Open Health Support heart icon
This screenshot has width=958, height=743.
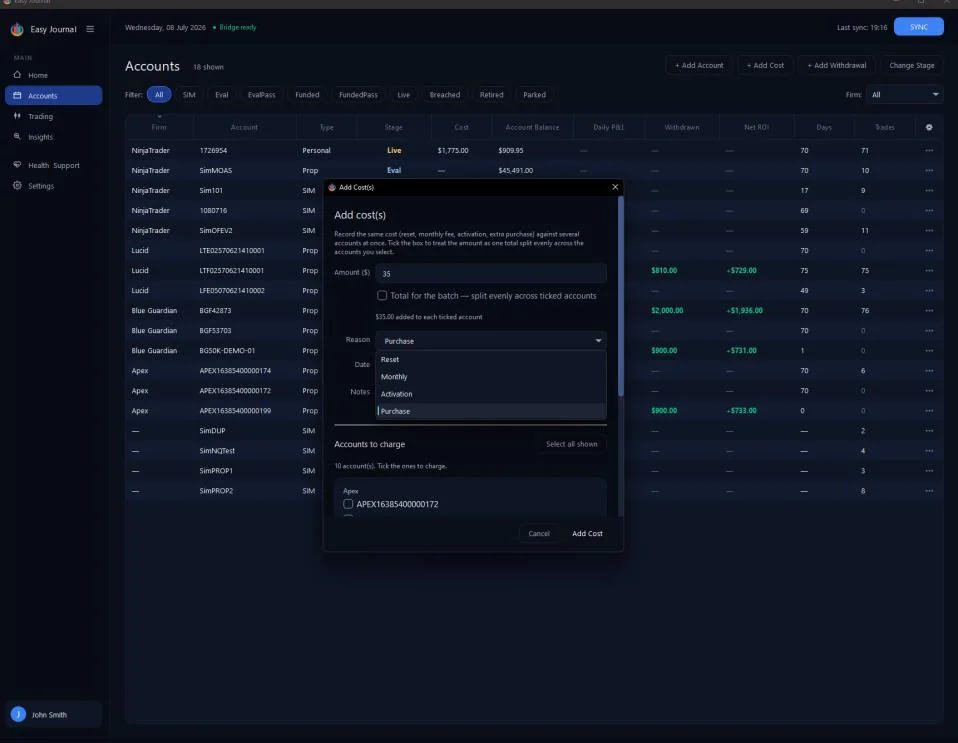(17, 165)
